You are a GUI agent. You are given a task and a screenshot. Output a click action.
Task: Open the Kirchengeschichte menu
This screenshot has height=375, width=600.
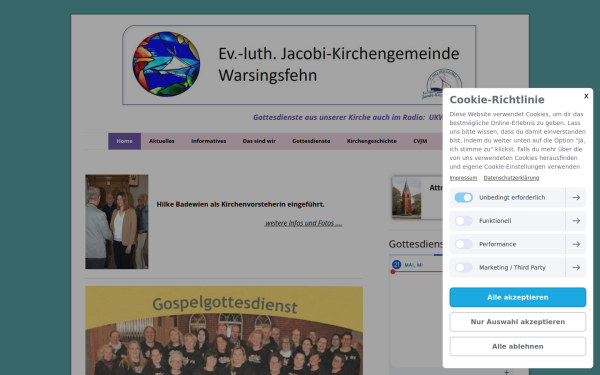(372, 141)
